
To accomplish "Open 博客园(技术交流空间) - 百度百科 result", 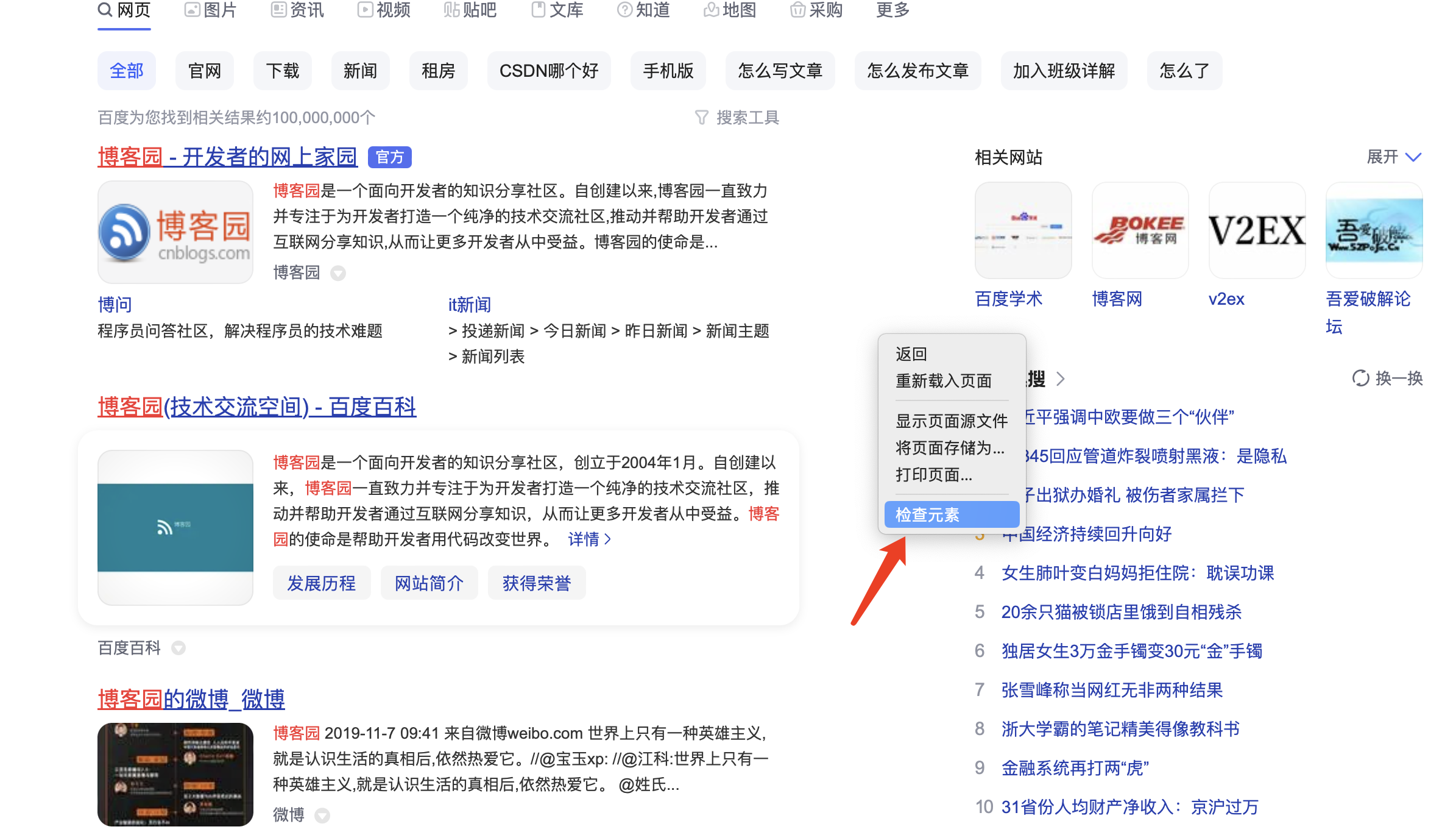I will (257, 407).
